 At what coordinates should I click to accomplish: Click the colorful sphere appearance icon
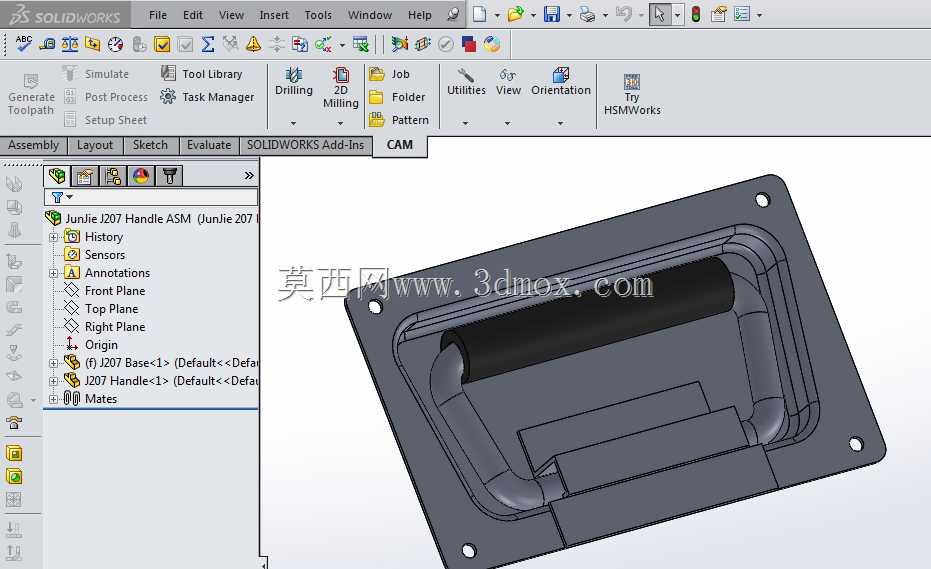pyautogui.click(x=492, y=44)
